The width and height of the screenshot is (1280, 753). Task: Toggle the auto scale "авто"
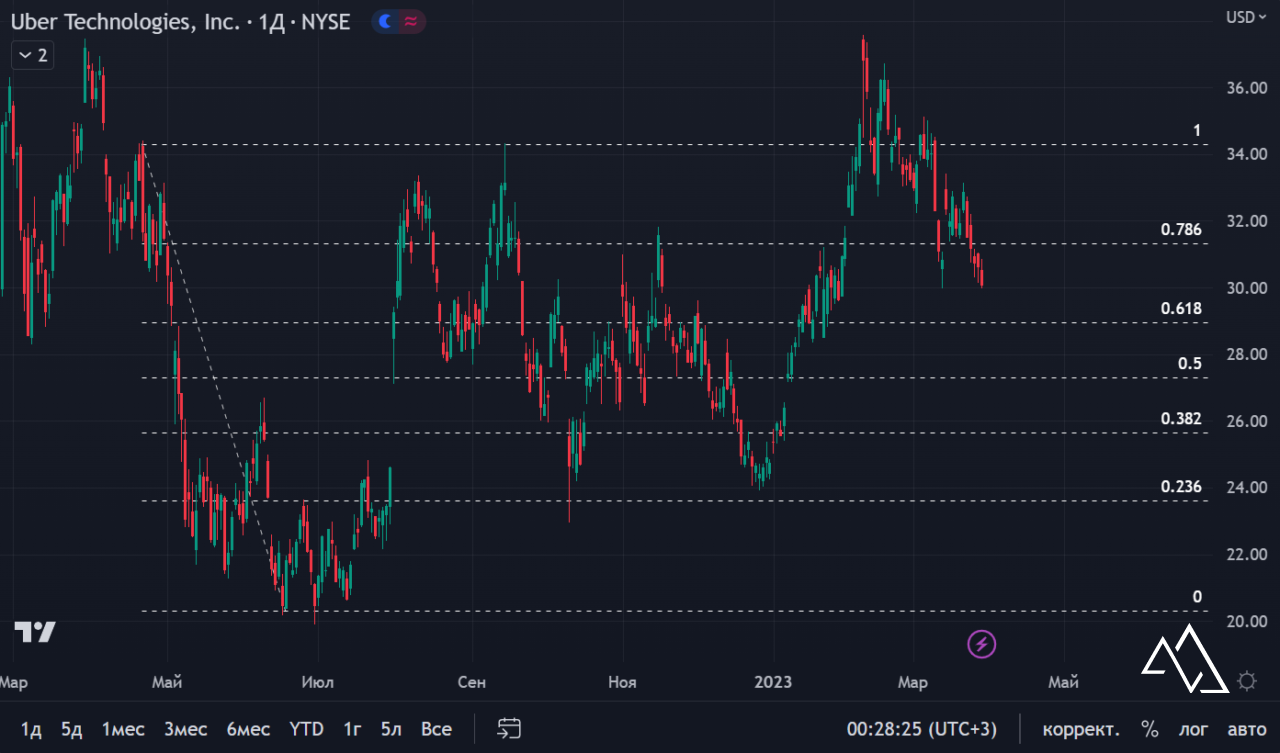pyautogui.click(x=1246, y=729)
